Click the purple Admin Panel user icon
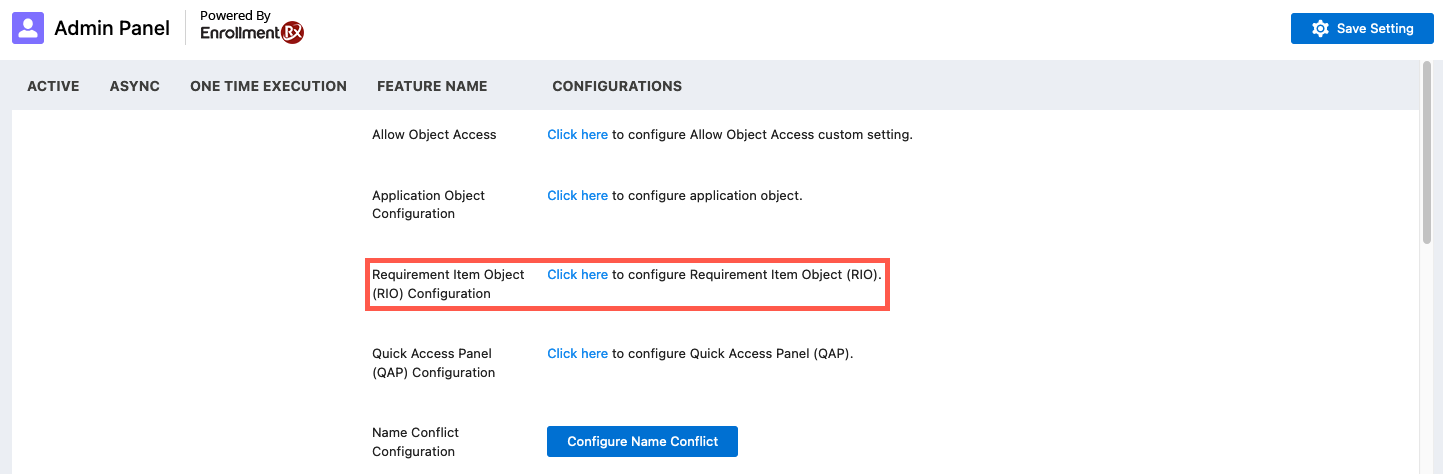The width and height of the screenshot is (1443, 474). (28, 28)
